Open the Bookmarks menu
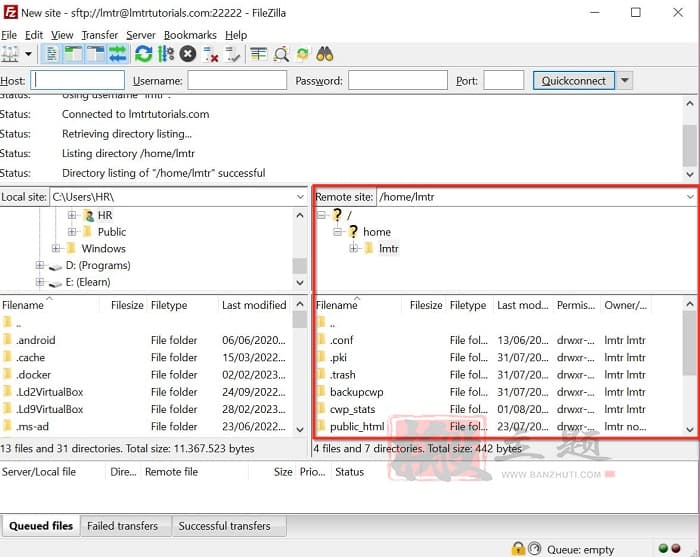This screenshot has height=557, width=700. [190, 35]
